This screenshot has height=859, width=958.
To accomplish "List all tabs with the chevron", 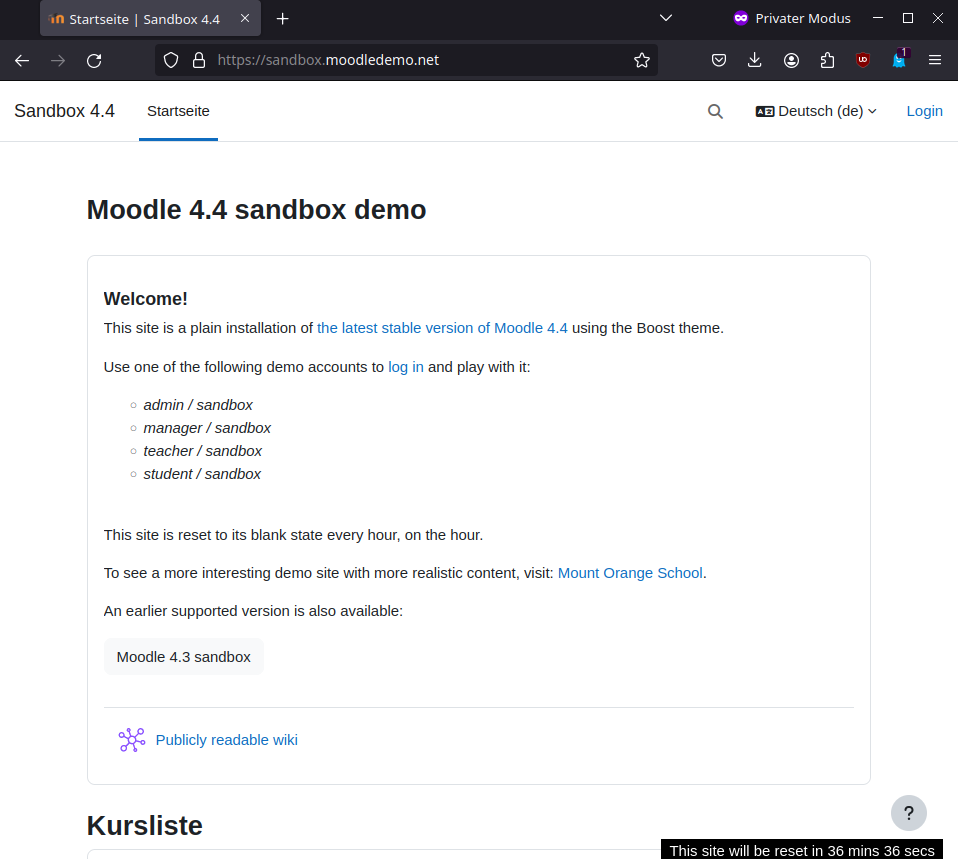I will [x=666, y=18].
